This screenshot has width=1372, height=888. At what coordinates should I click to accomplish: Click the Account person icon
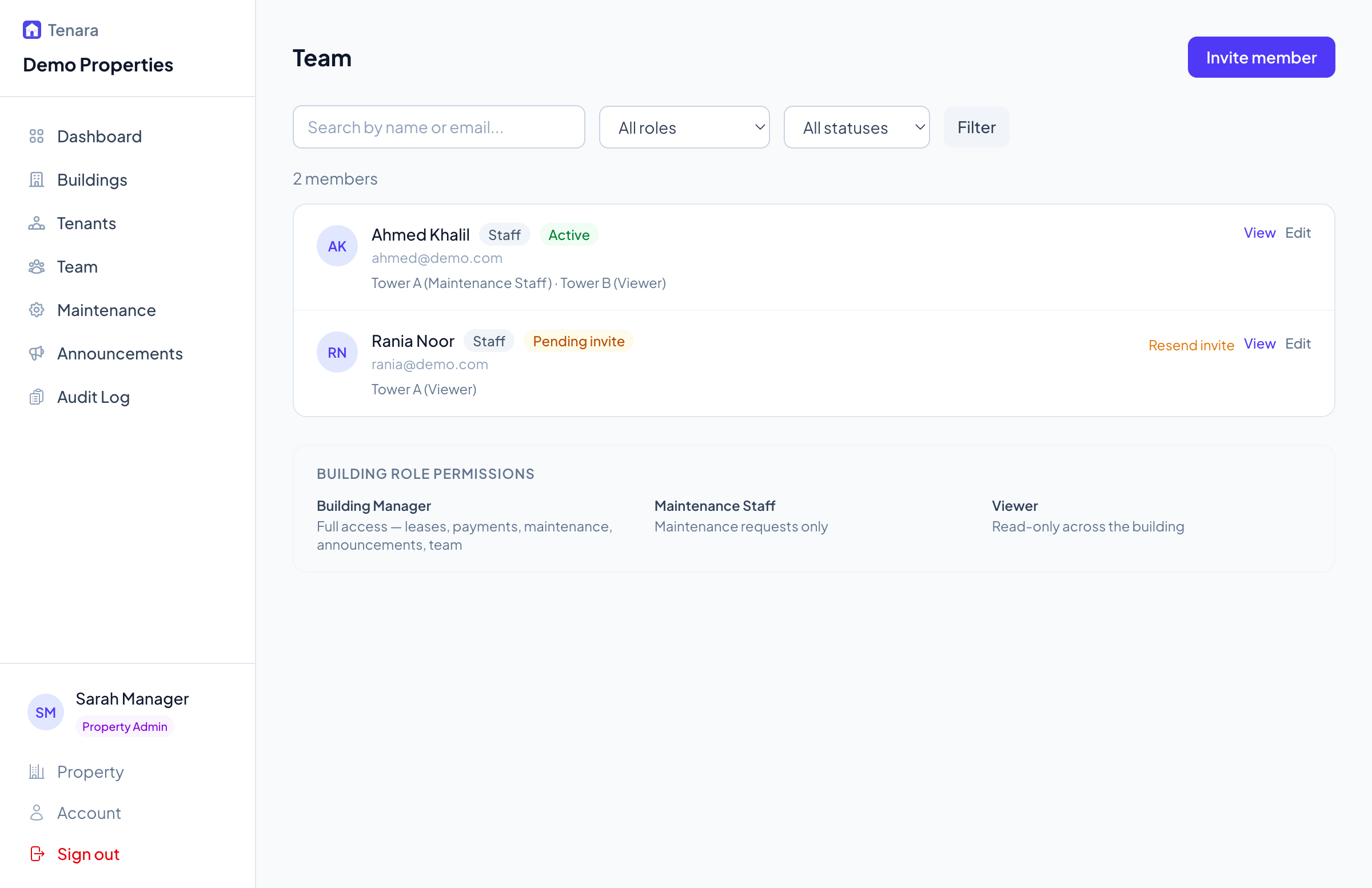point(37,813)
